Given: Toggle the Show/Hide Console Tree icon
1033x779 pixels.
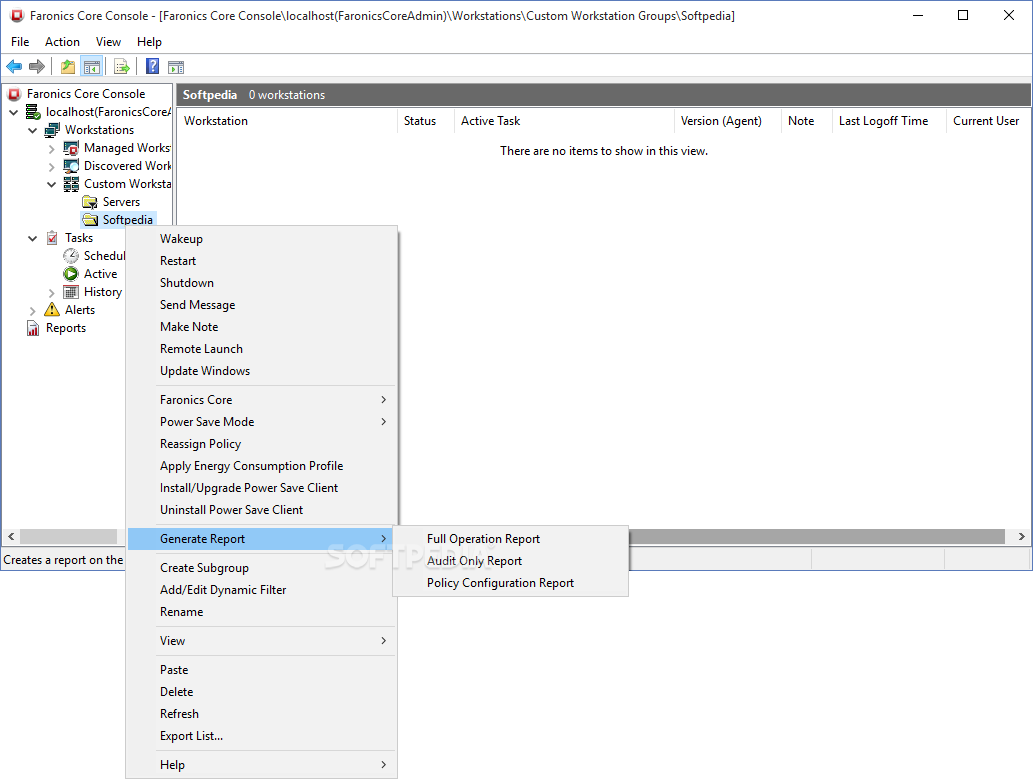Looking at the screenshot, I should click(x=92, y=67).
